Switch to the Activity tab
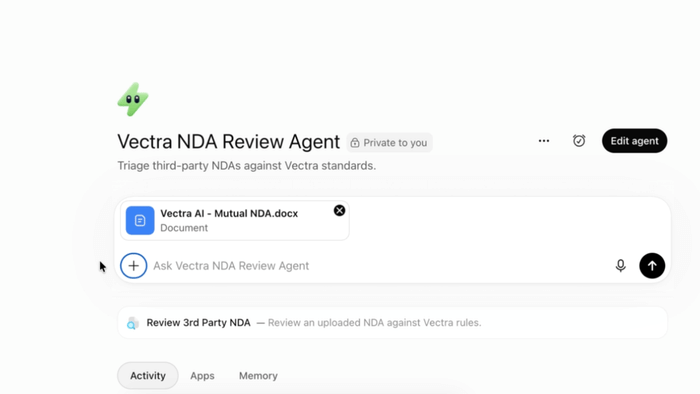The width and height of the screenshot is (700, 394). pos(148,376)
